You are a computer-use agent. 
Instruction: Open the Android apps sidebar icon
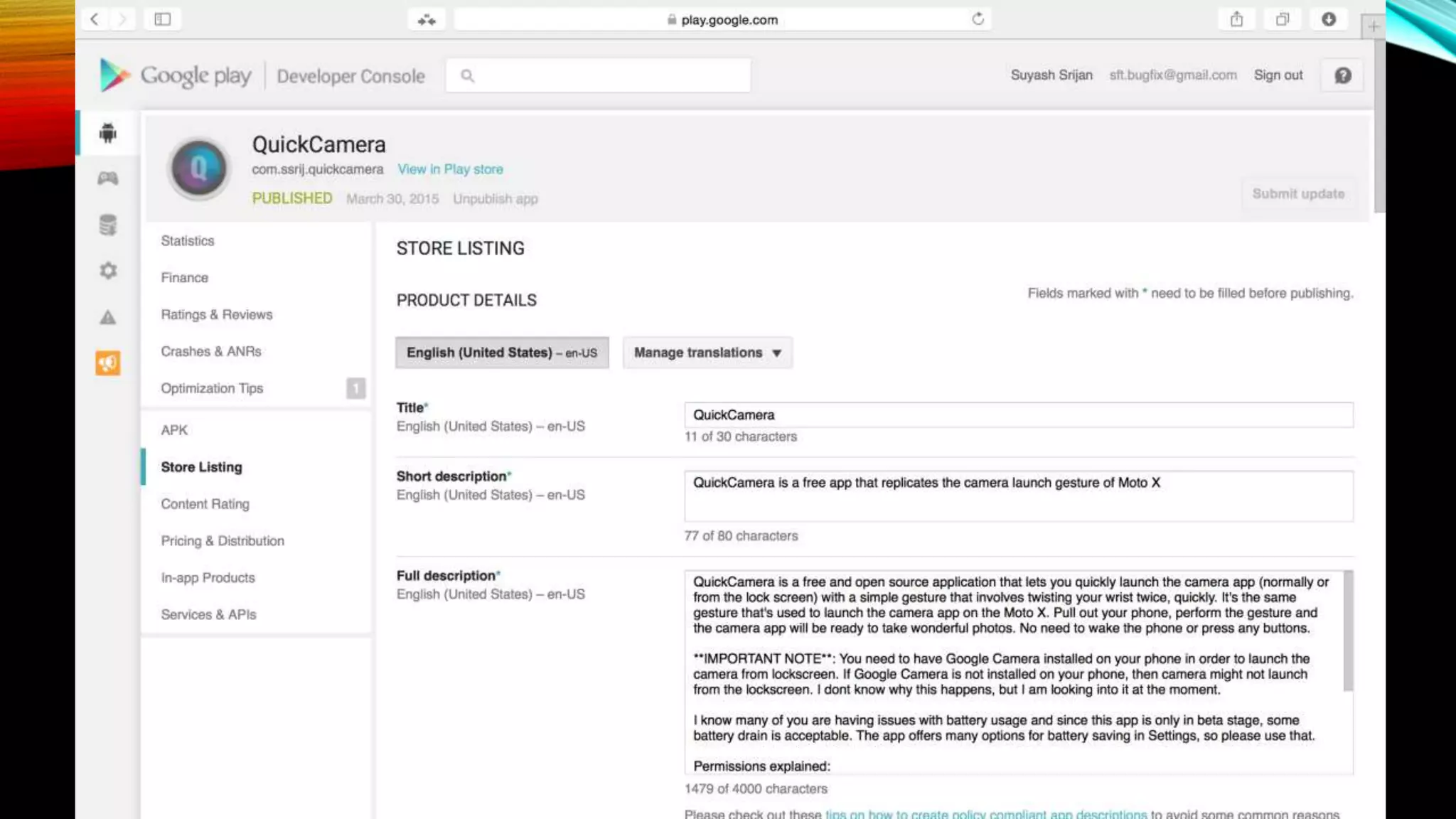[x=108, y=133]
